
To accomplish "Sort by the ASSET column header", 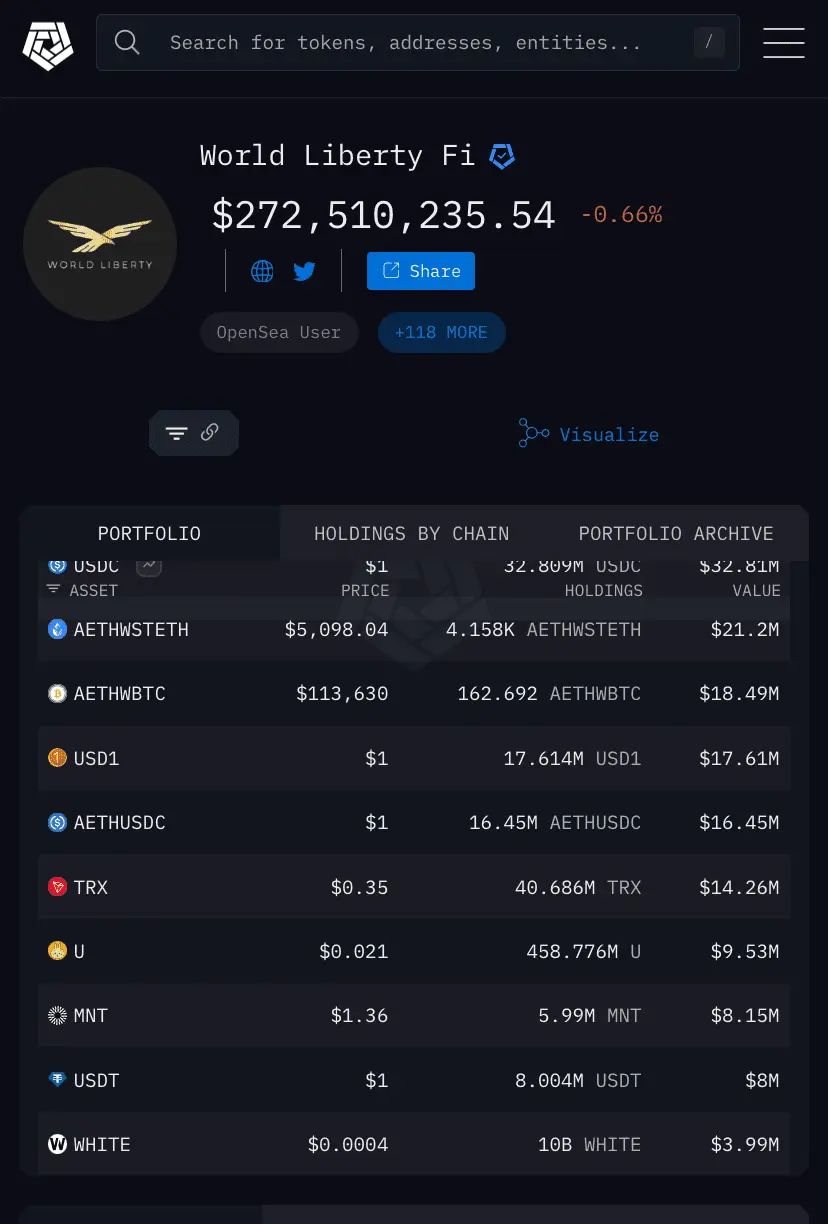I will [83, 591].
